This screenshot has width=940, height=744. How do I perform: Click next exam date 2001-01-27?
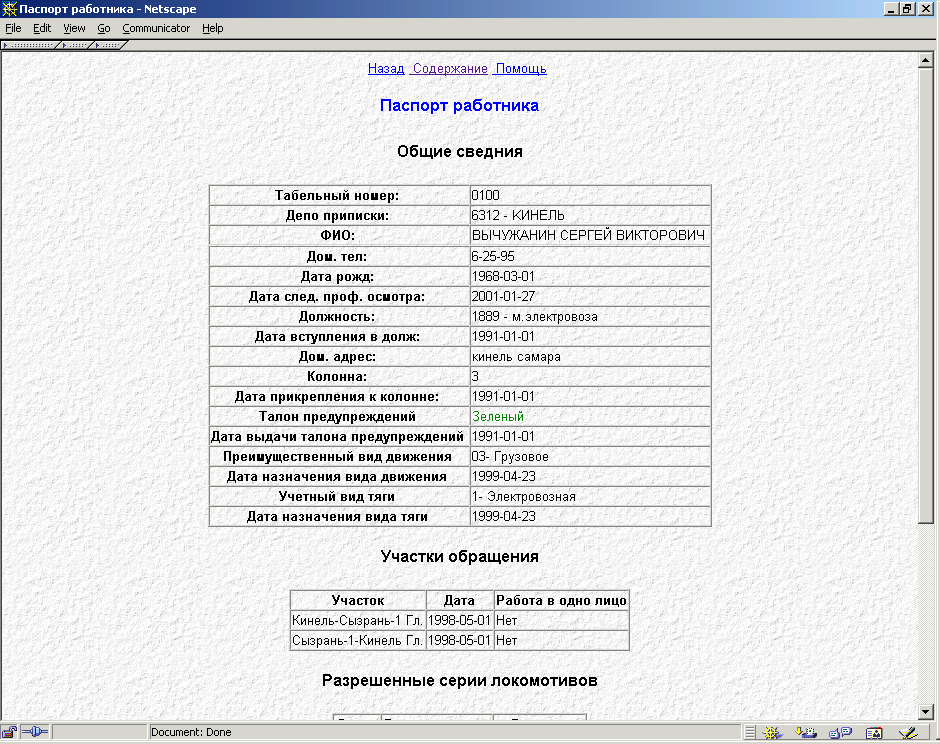[x=503, y=296]
